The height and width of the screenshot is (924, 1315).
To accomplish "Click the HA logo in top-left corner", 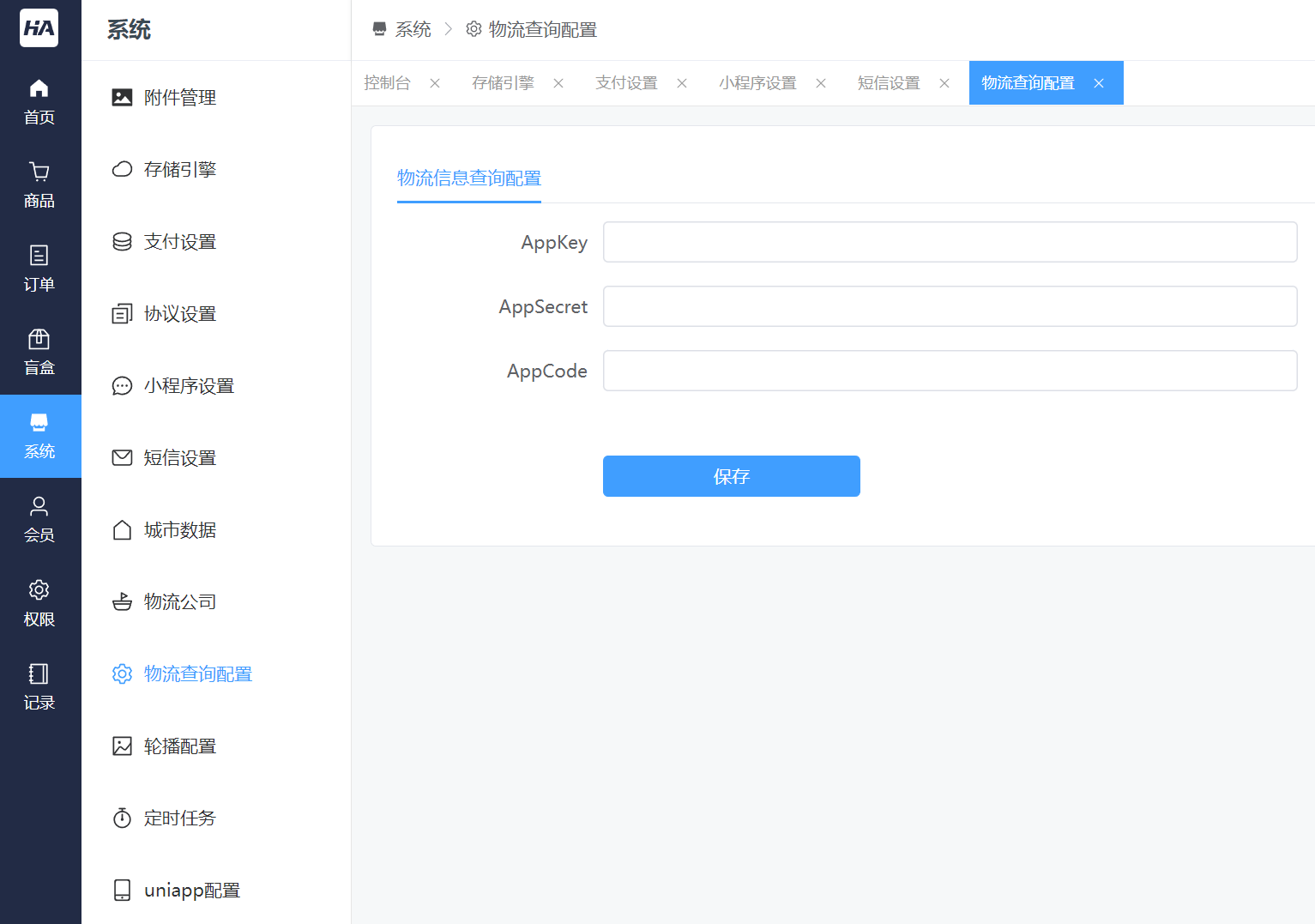I will (x=39, y=28).
